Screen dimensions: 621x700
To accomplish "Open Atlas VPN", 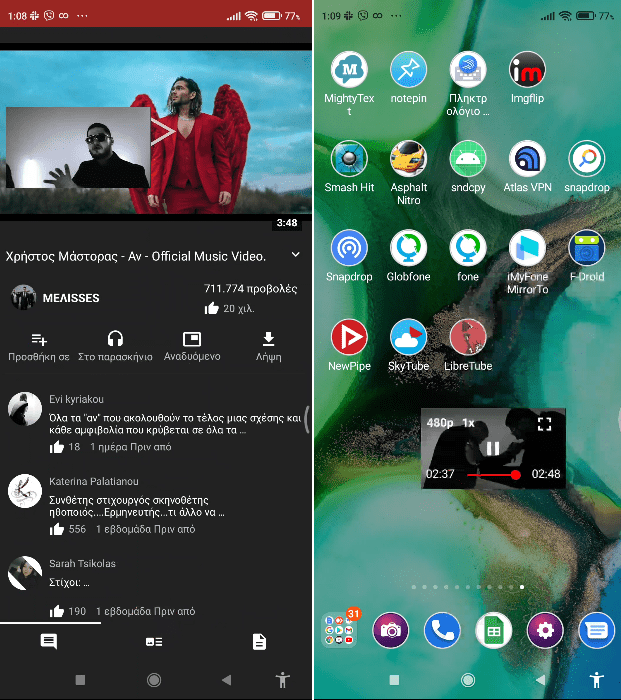I will (527, 159).
